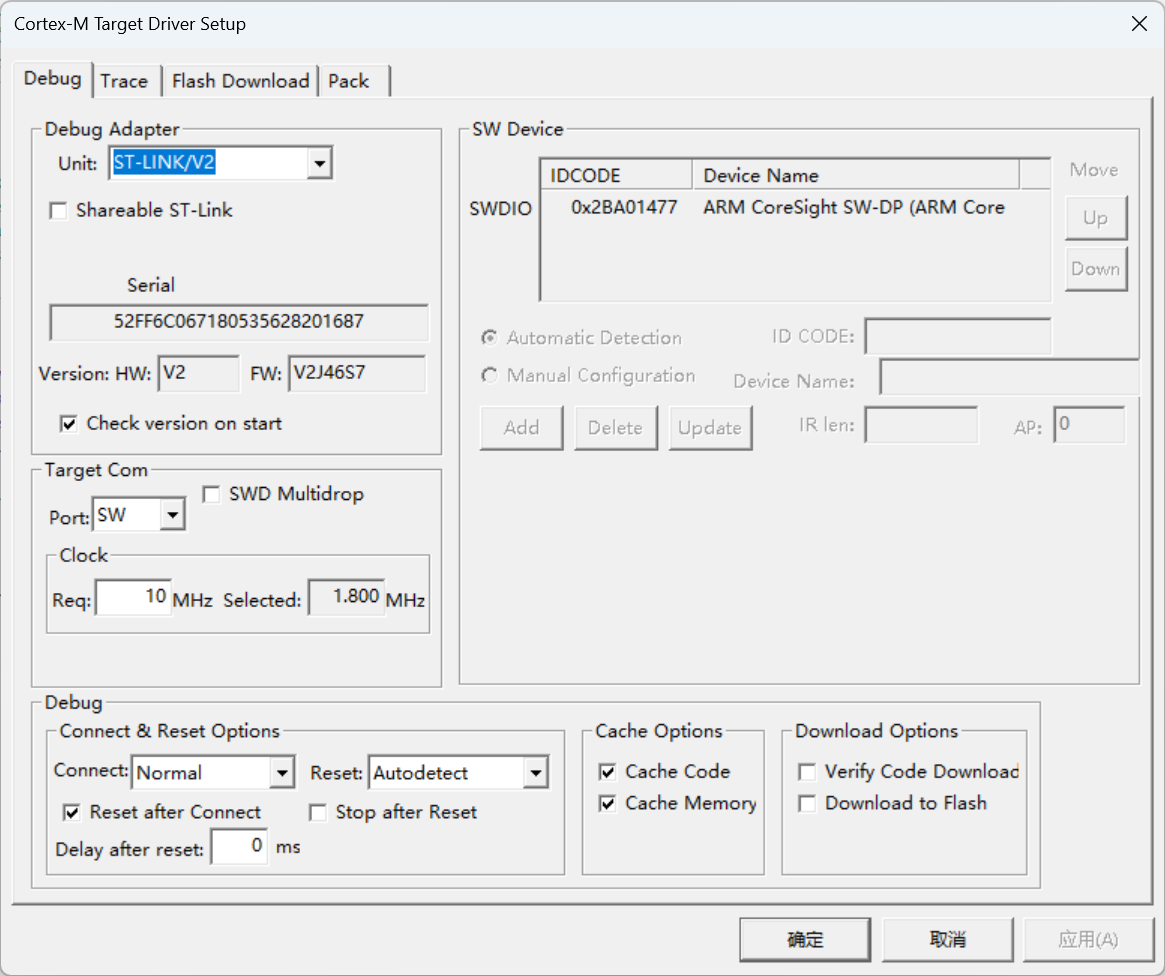Click the Delay after reset field

pyautogui.click(x=239, y=847)
